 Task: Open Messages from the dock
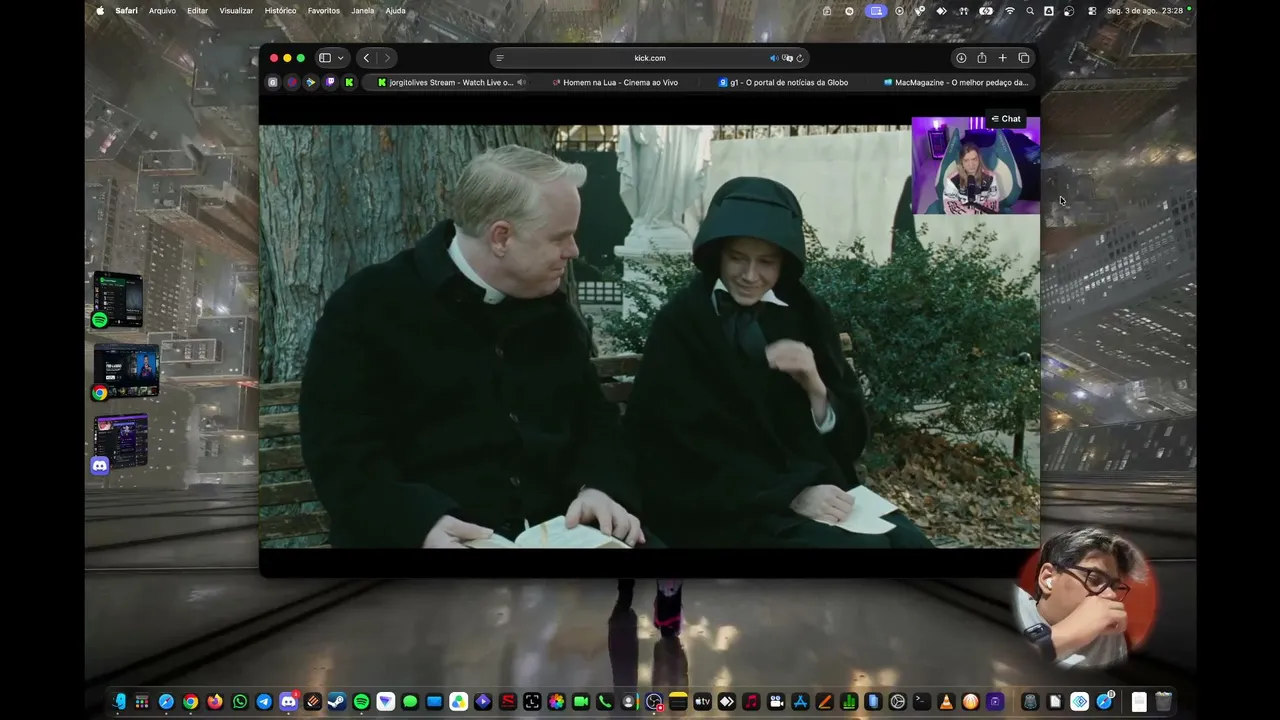click(410, 702)
